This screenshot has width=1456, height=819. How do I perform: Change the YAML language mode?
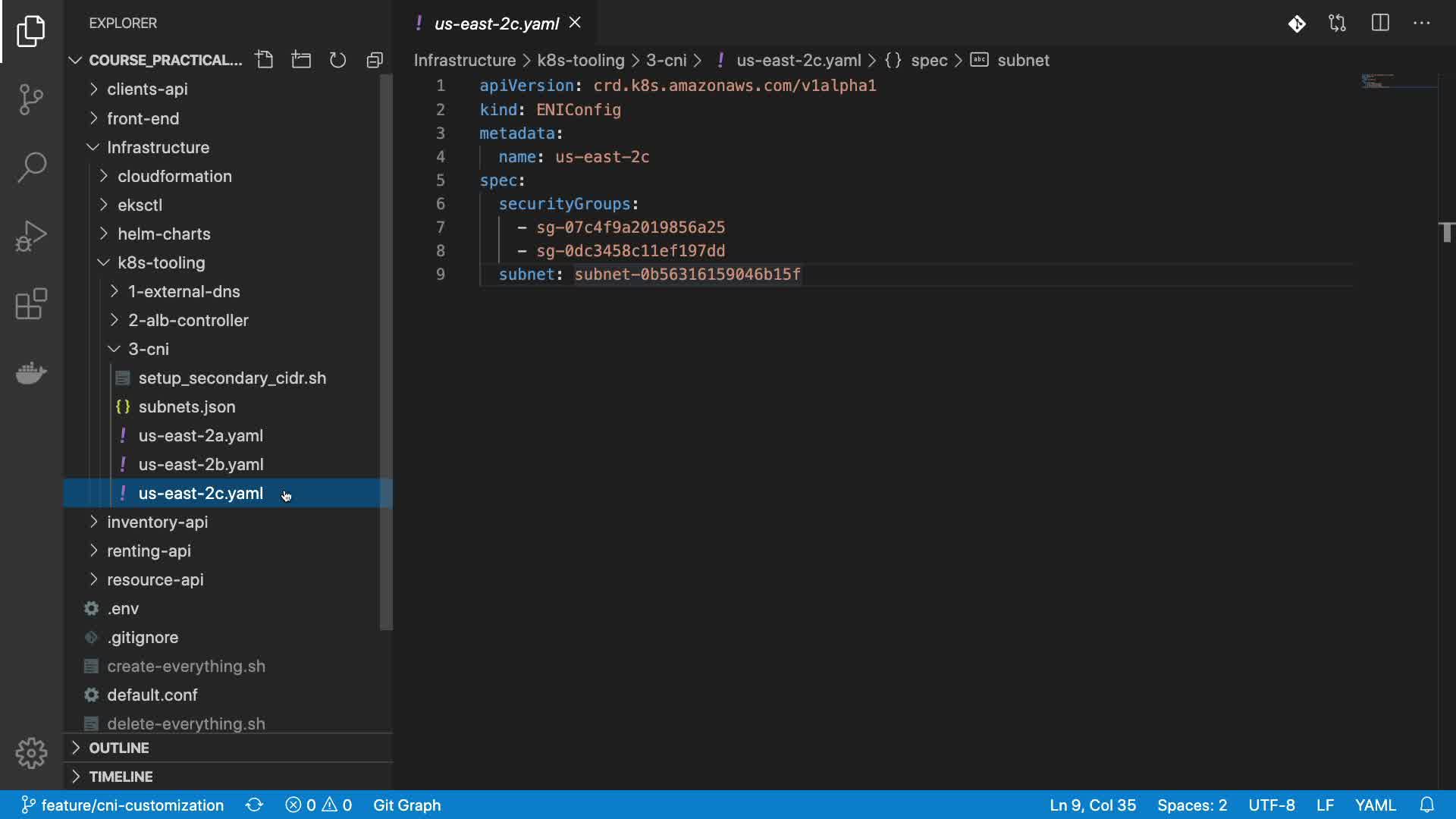coord(1375,805)
